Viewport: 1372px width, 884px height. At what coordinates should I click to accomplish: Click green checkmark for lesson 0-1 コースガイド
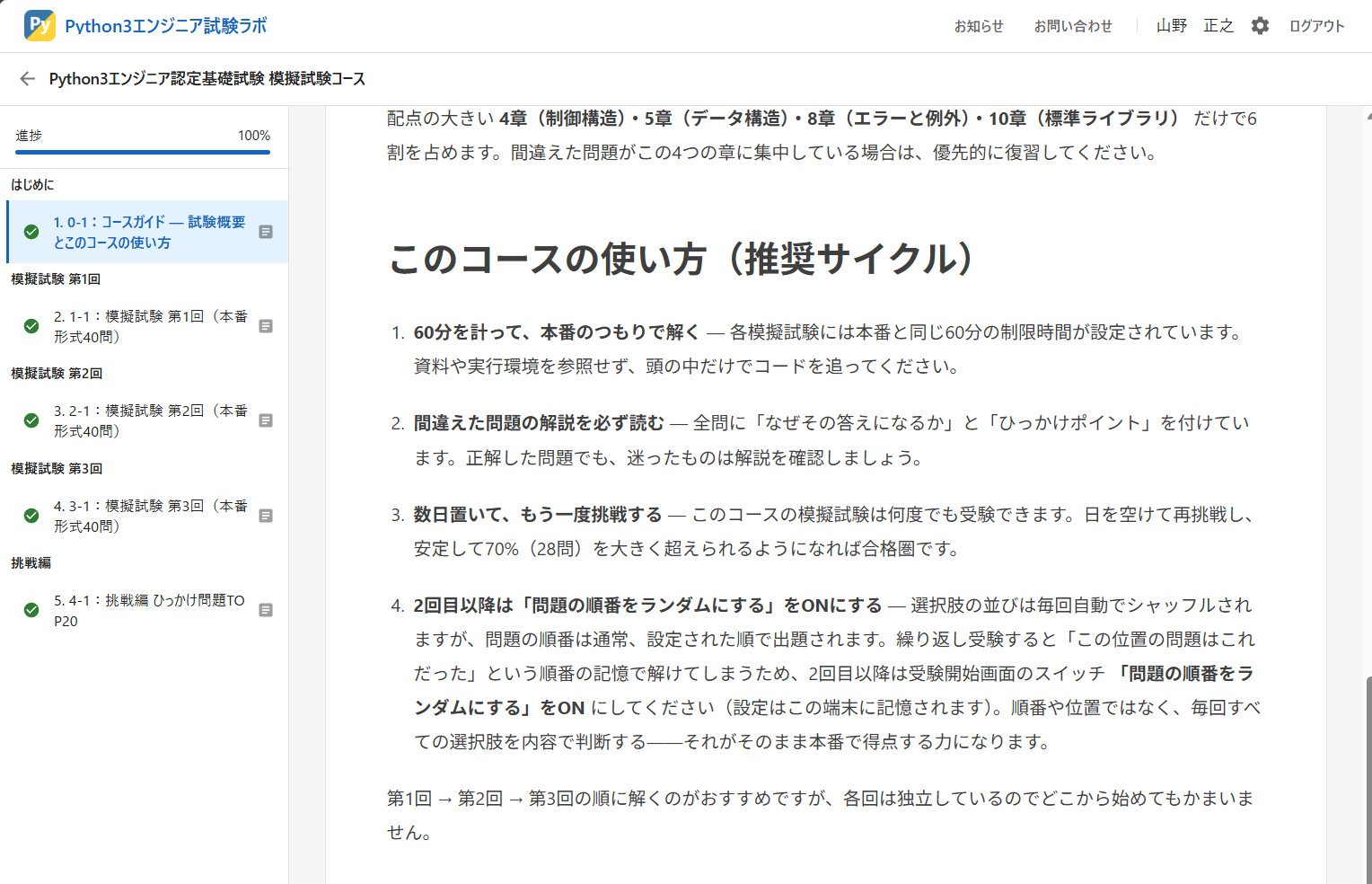31,232
